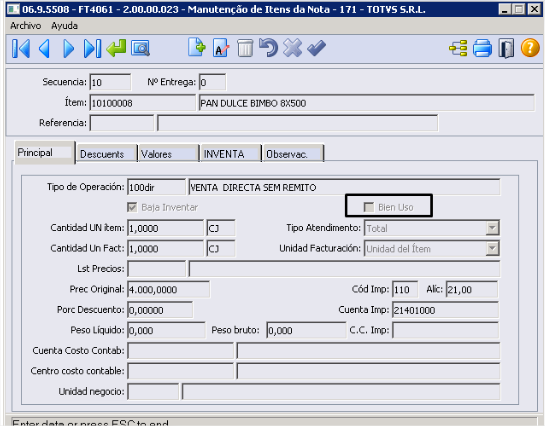Viewport: 545px width, 426px height.
Task: Click the CJ unit field beside Cantidad UN ítem
Action: click(x=221, y=228)
